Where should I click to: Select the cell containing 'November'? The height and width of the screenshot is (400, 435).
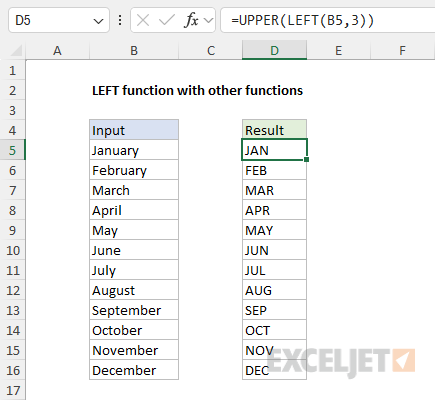(134, 350)
